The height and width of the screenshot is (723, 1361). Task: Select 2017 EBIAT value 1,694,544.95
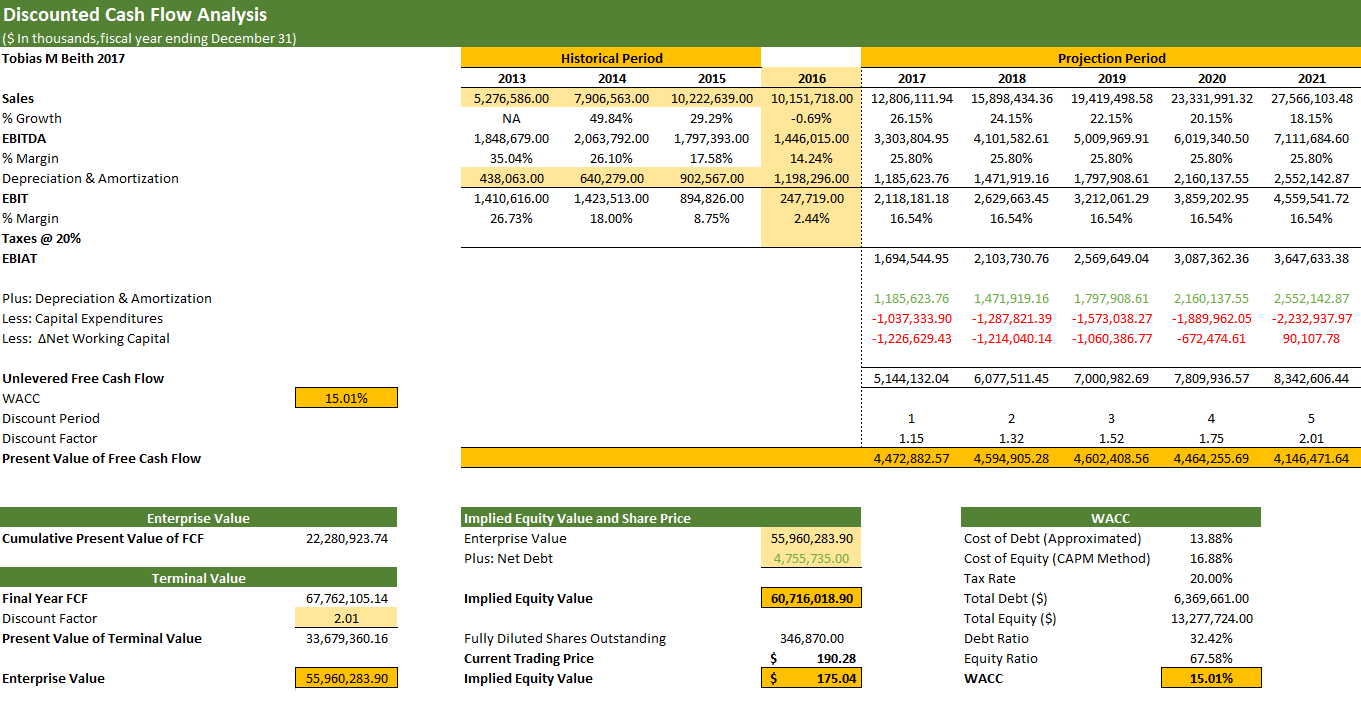(912, 258)
